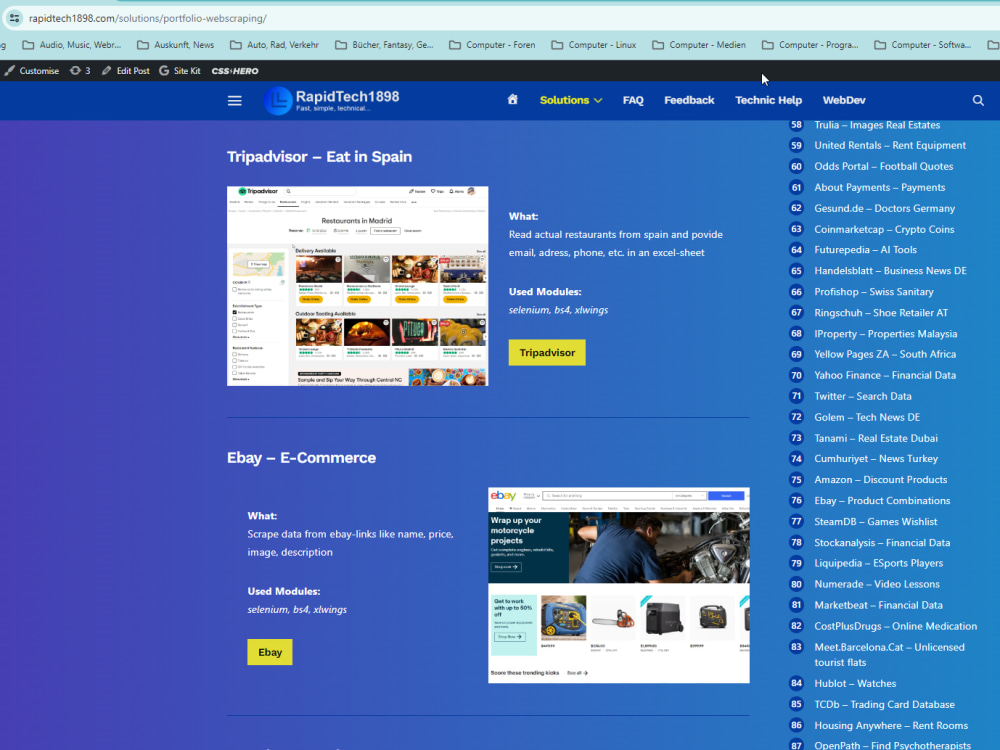Open the Bücher, Fantasy bookmark folder

(384, 45)
